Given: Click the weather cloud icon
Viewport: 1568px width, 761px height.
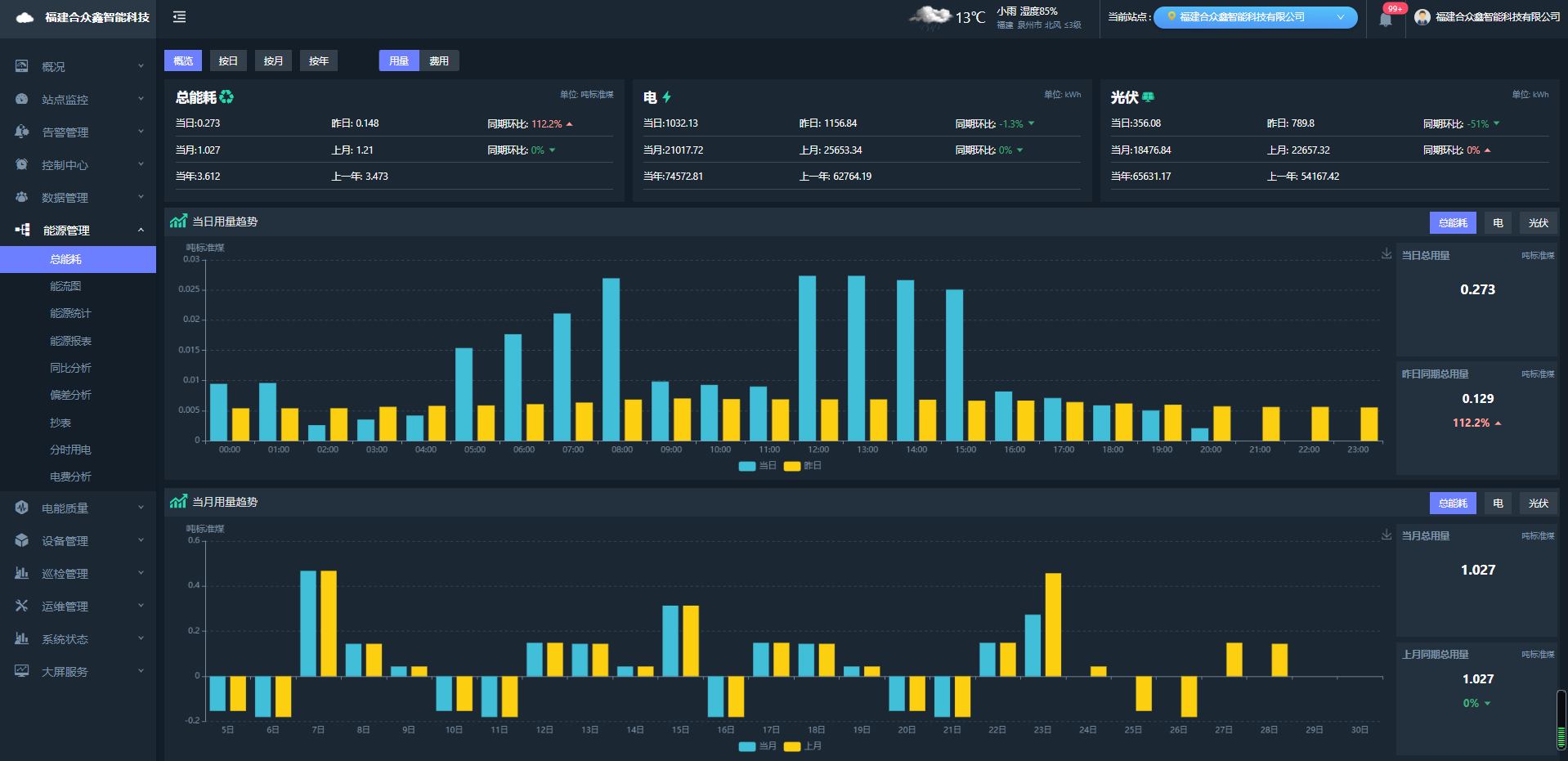Looking at the screenshot, I should (930, 16).
